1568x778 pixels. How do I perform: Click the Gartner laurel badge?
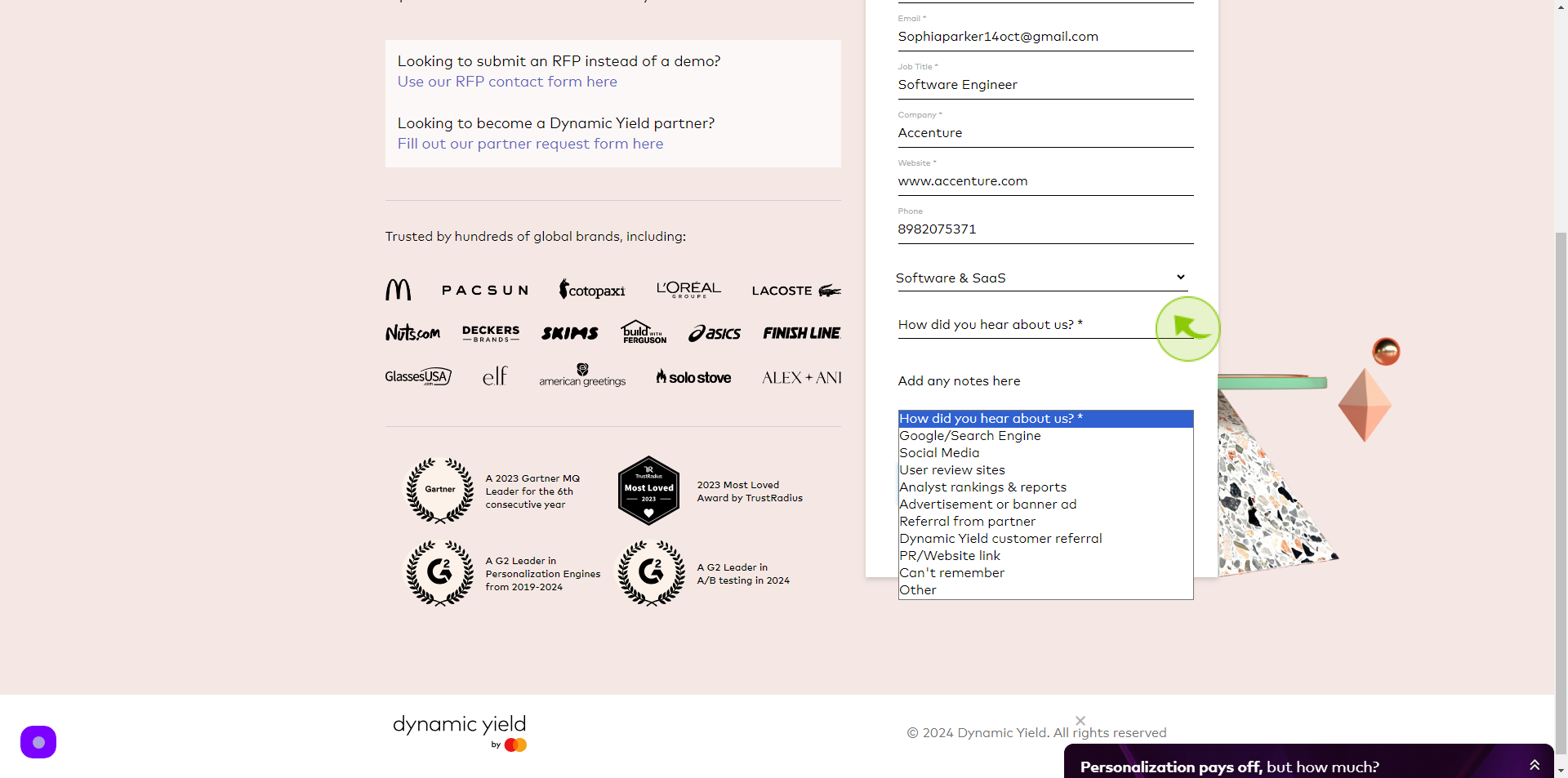click(x=440, y=491)
